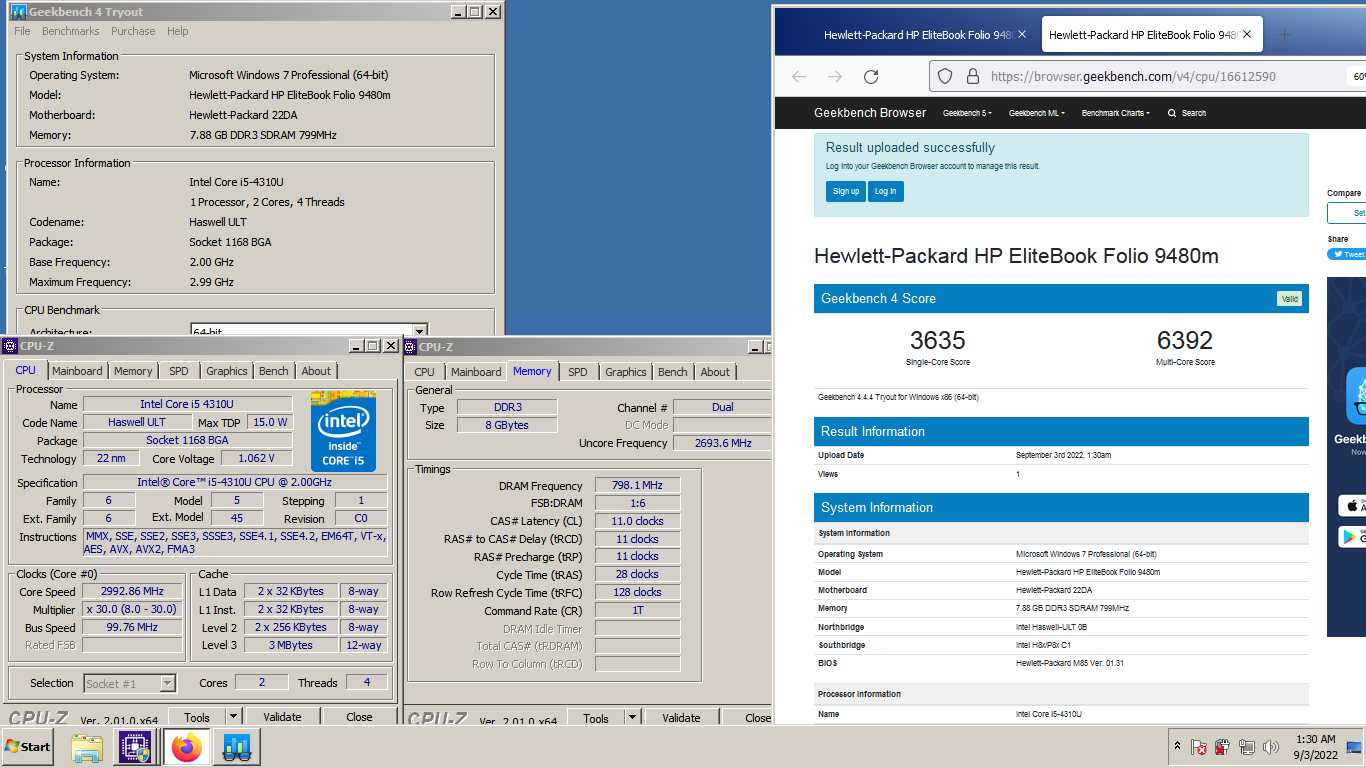Click title icon of CPU-Z window showing Memory tab
The width and height of the screenshot is (1366, 768).
tap(410, 346)
